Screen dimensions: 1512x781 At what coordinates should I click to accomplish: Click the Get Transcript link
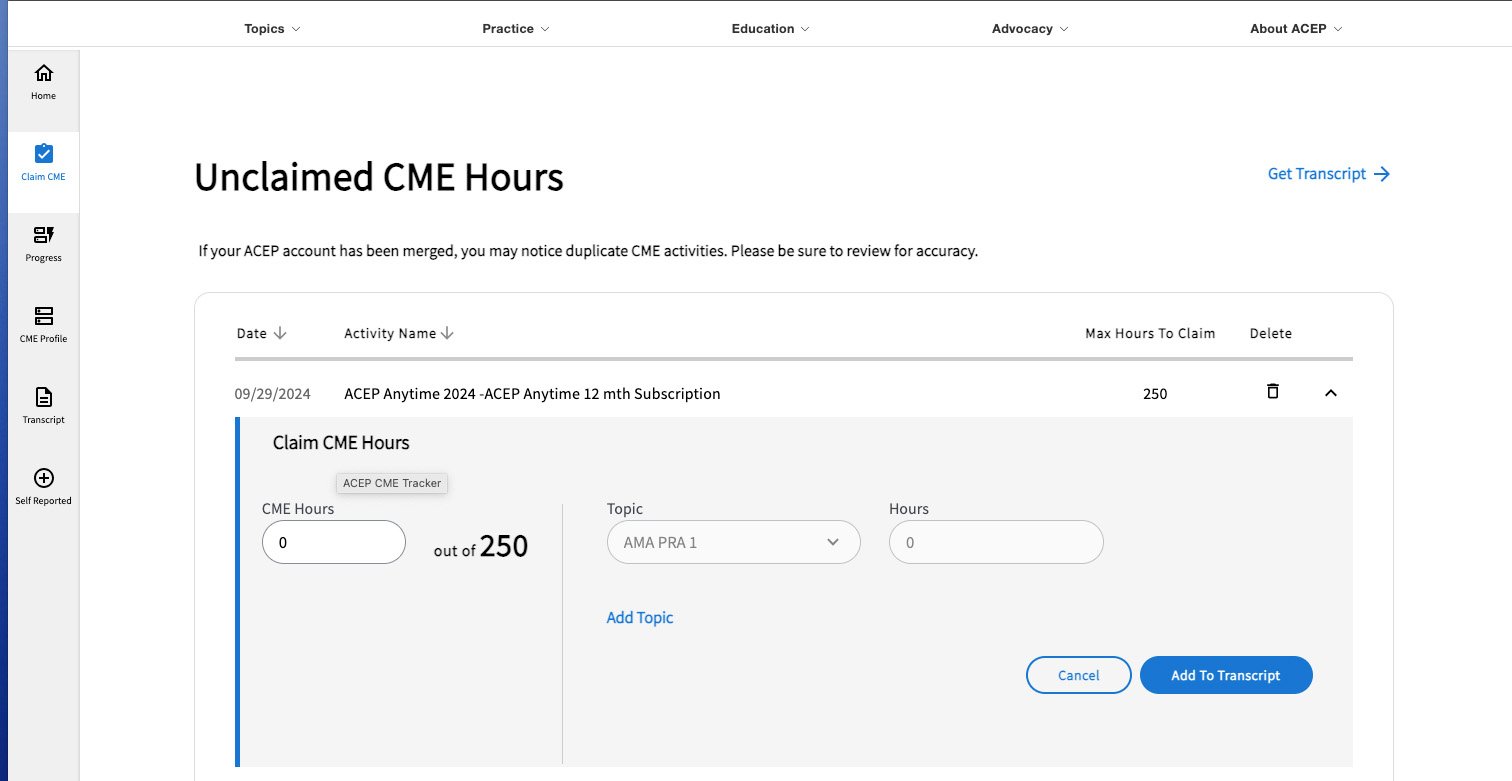[1329, 174]
